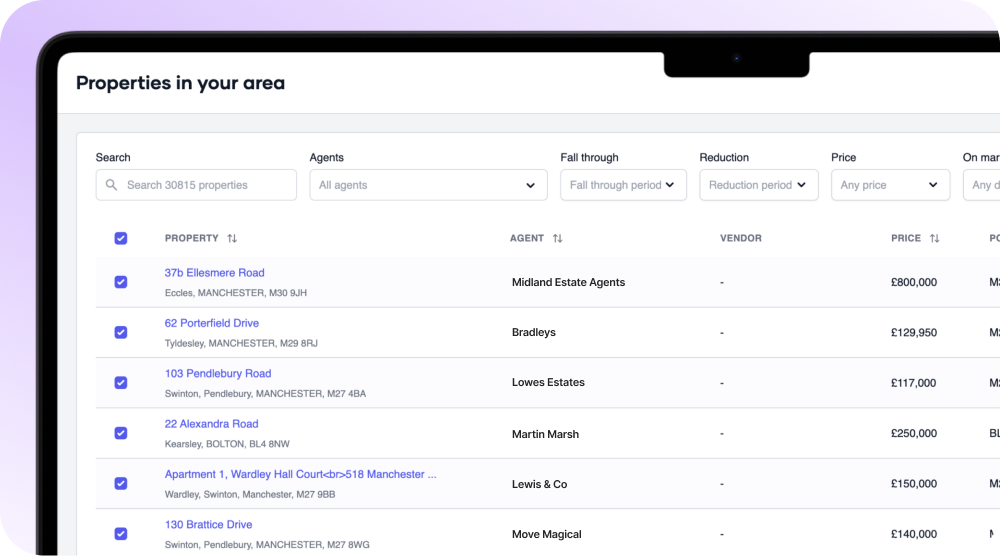Click the PRICE column header
Image resolution: width=1000 pixels, height=556 pixels.
(x=906, y=238)
